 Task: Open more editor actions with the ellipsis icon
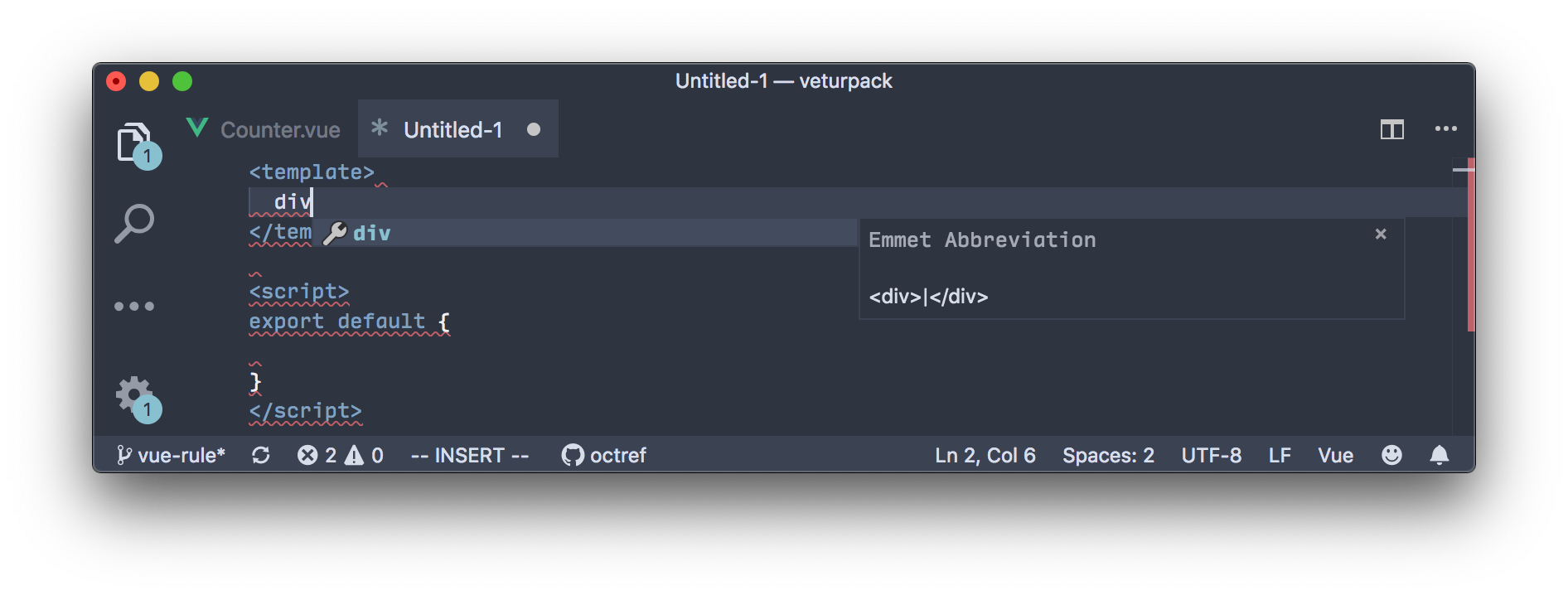pos(1447,129)
